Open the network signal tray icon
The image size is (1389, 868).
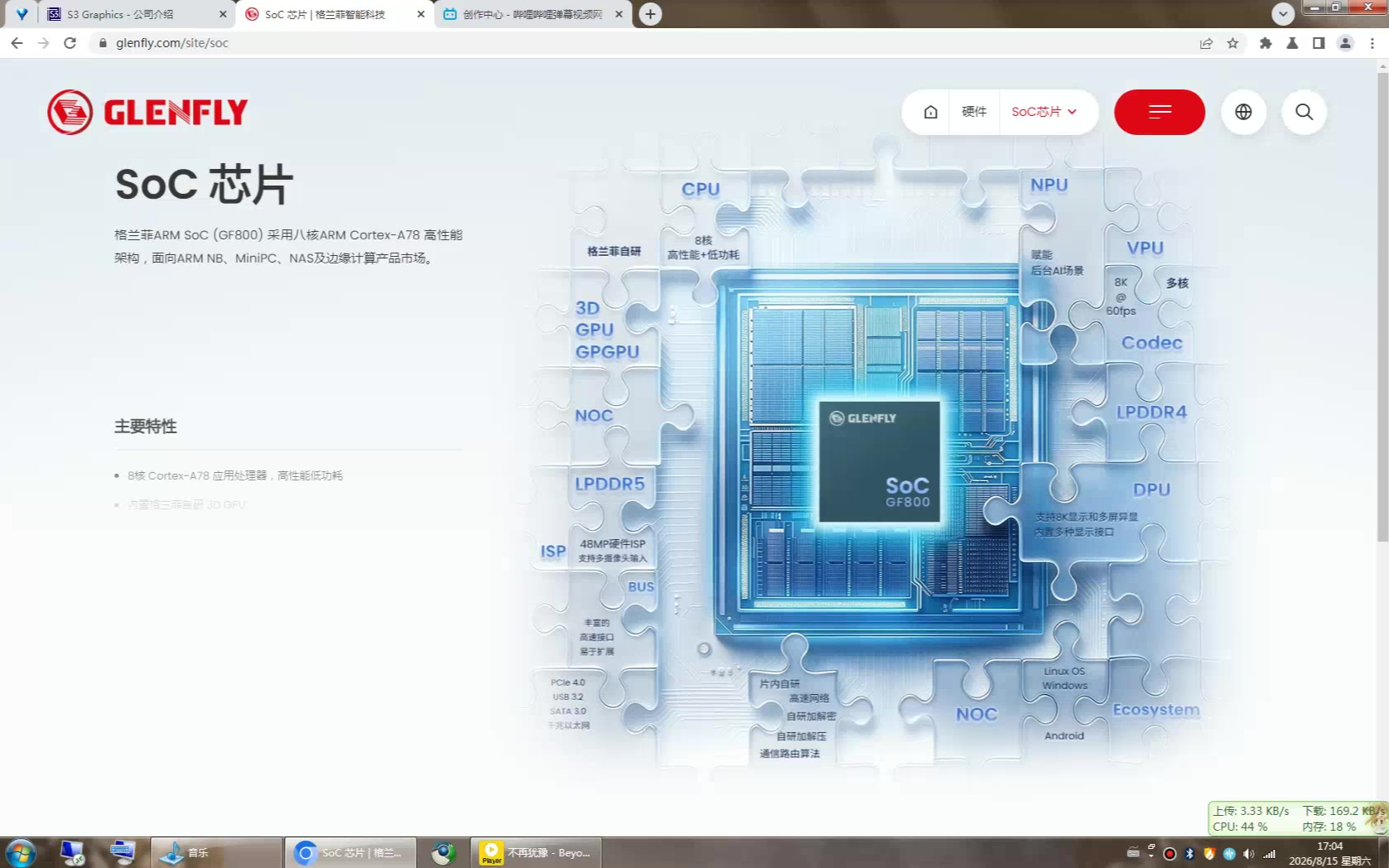(x=1269, y=853)
